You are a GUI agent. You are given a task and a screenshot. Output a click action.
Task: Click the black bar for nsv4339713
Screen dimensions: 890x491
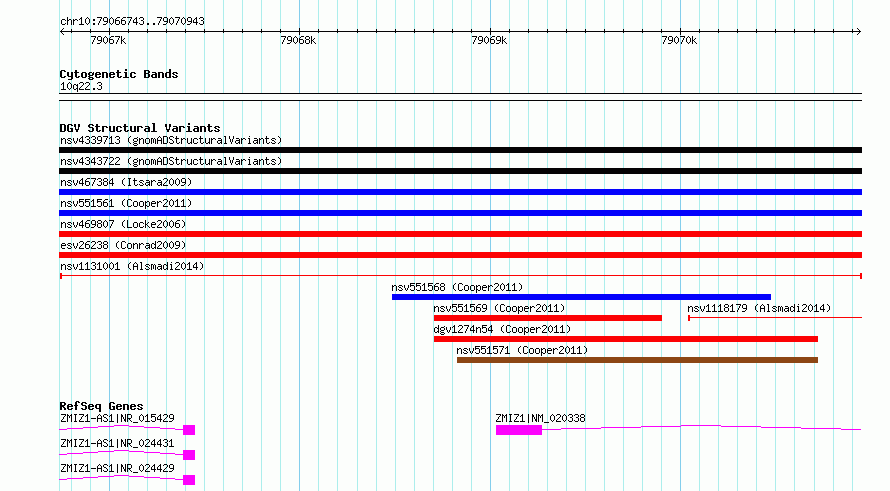(460, 150)
